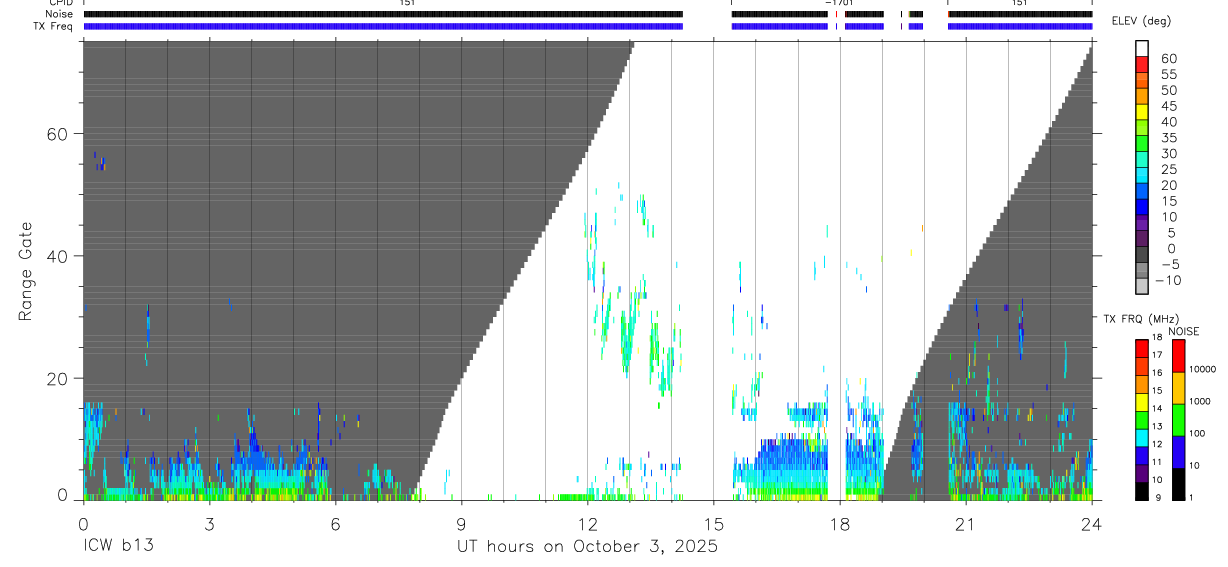The height and width of the screenshot is (567, 1228).
Task: Click the 'CPID' row label at top
Action: pos(60,3)
